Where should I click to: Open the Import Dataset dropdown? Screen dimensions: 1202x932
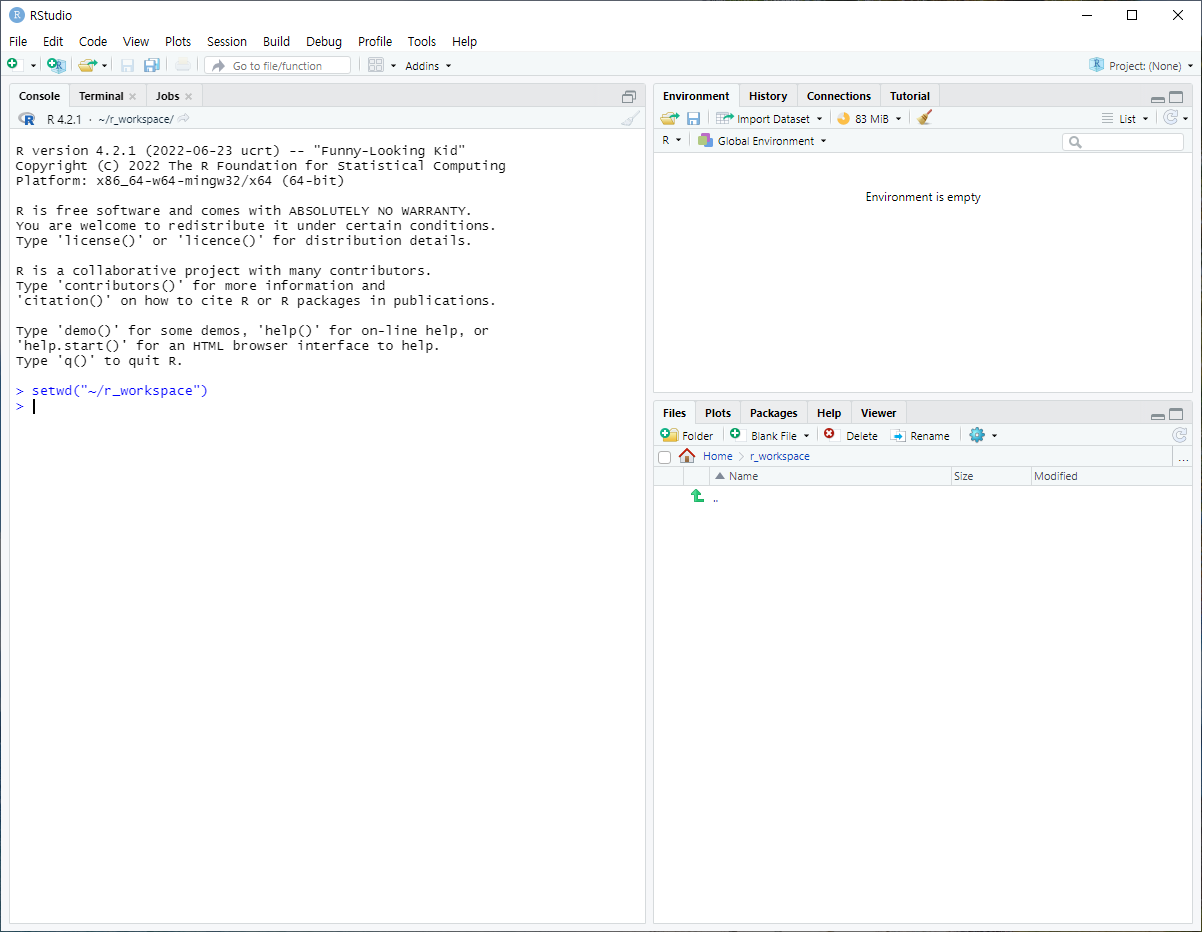769,118
